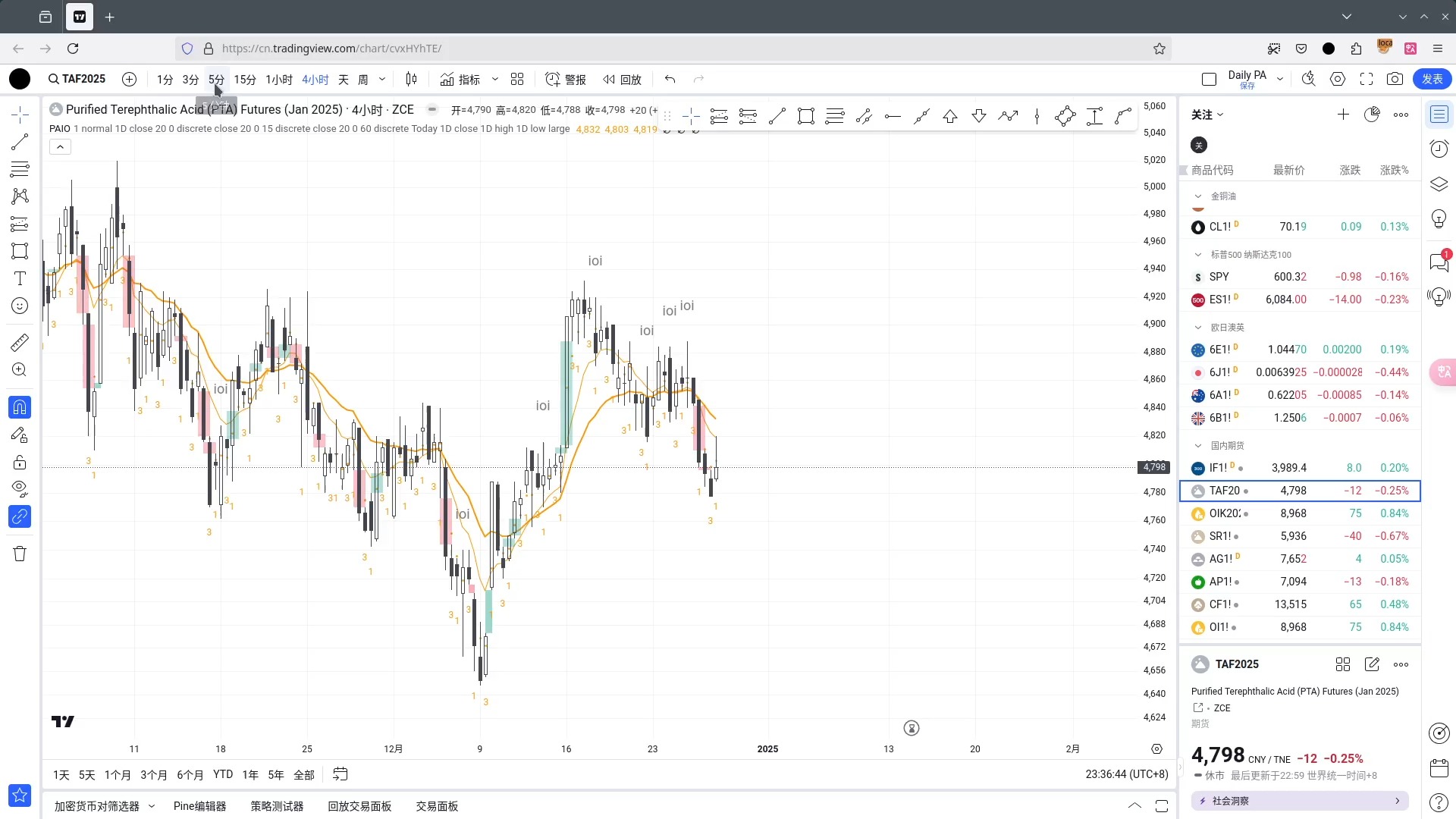1456x819 pixels.
Task: Open the candlestick chart type selector
Action: (x=412, y=79)
